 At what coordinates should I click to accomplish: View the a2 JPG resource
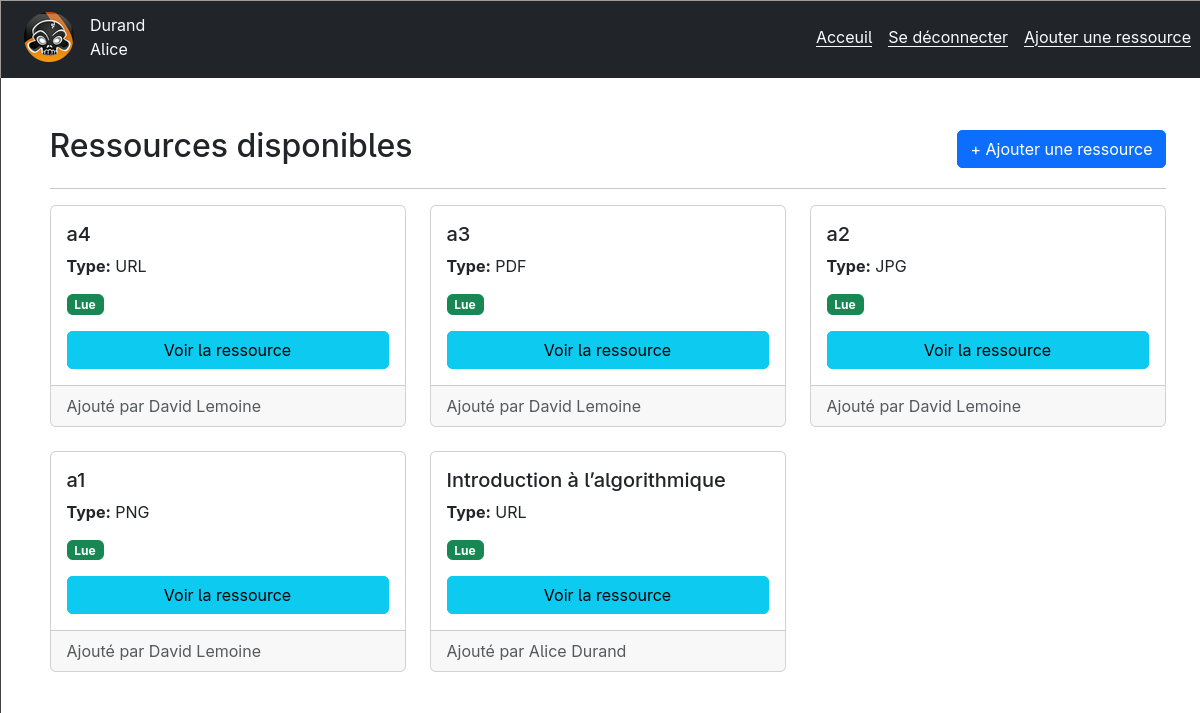point(987,350)
